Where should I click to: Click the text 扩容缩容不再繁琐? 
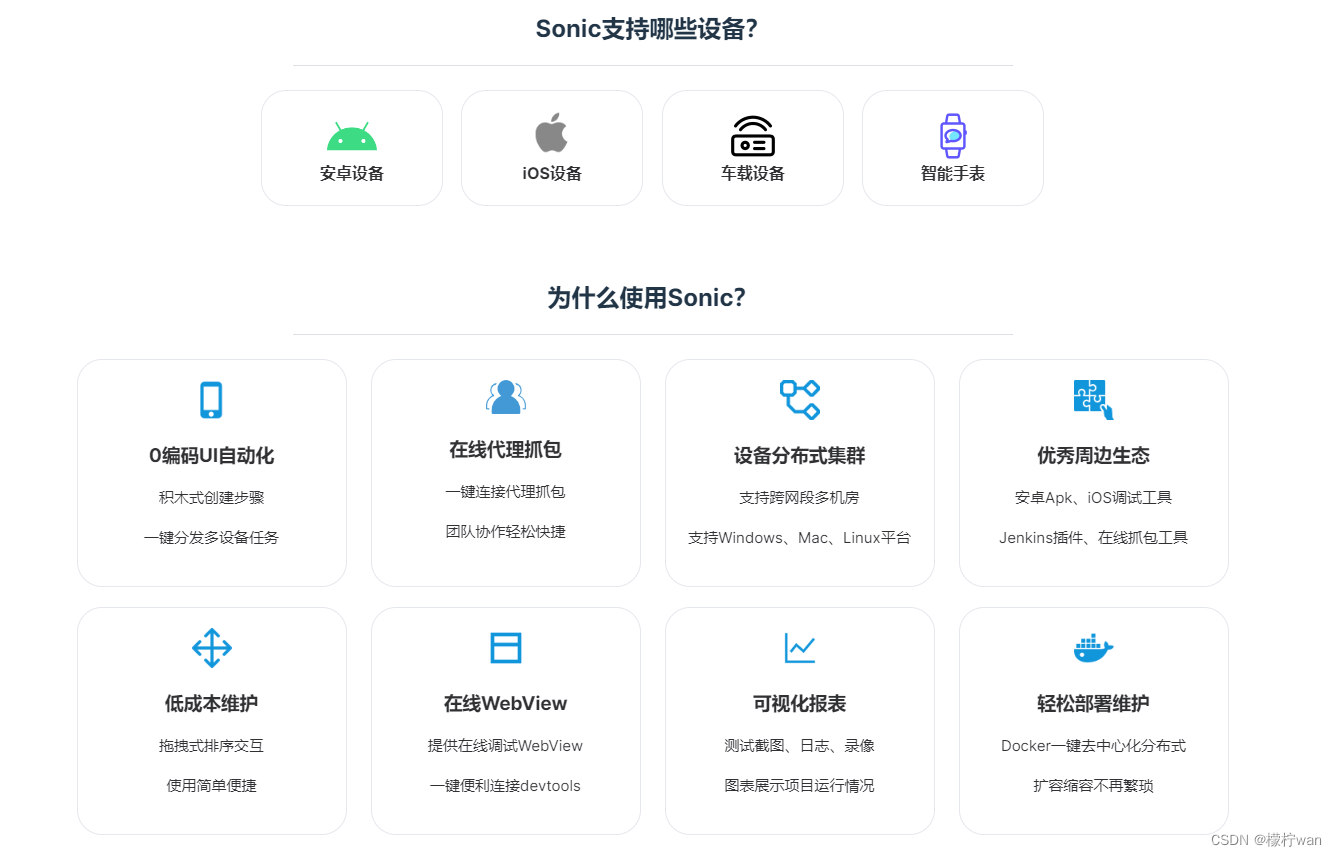[1094, 786]
